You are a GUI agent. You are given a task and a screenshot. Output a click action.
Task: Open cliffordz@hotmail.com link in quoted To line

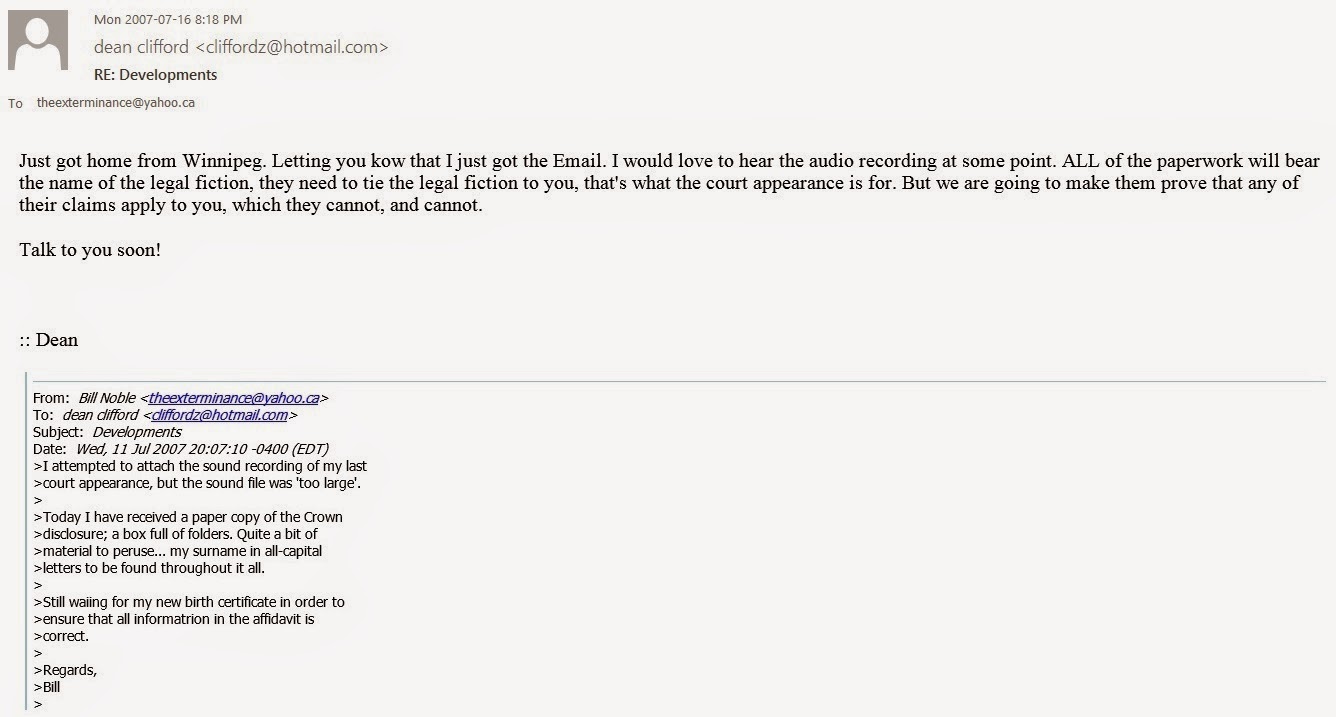pyautogui.click(x=220, y=415)
